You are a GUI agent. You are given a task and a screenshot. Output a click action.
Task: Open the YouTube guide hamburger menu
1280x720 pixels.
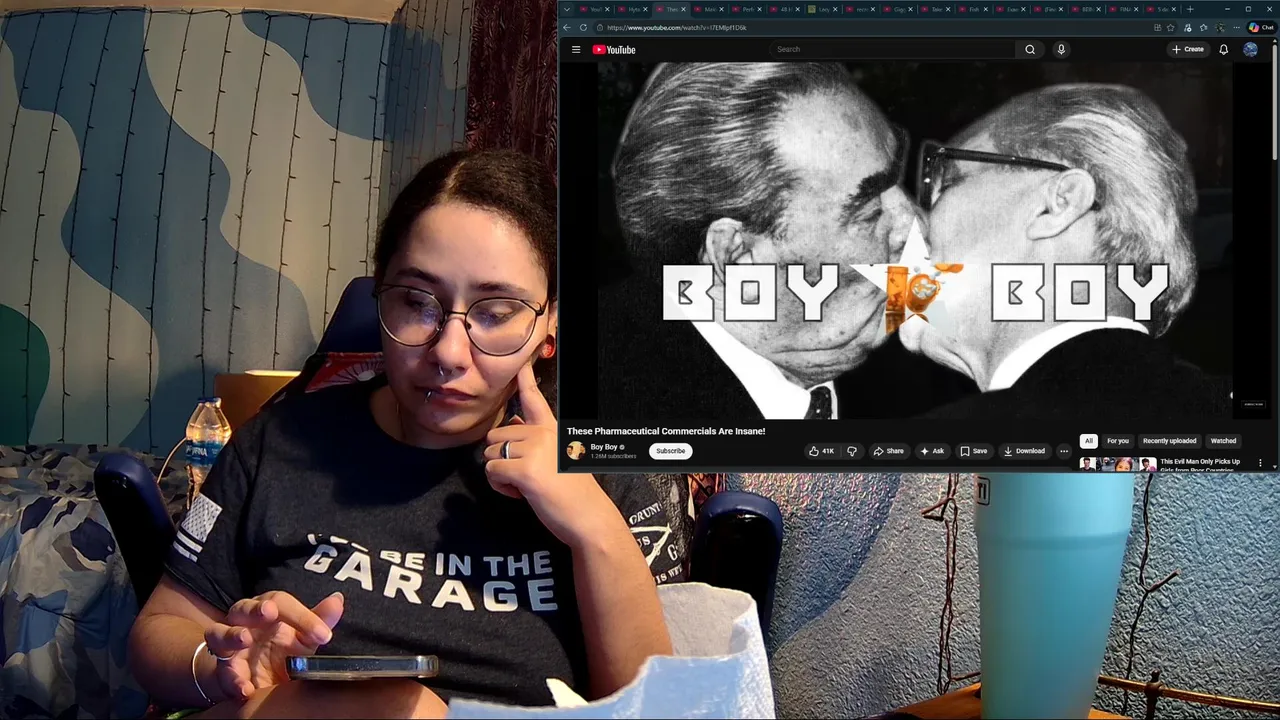pyautogui.click(x=576, y=49)
